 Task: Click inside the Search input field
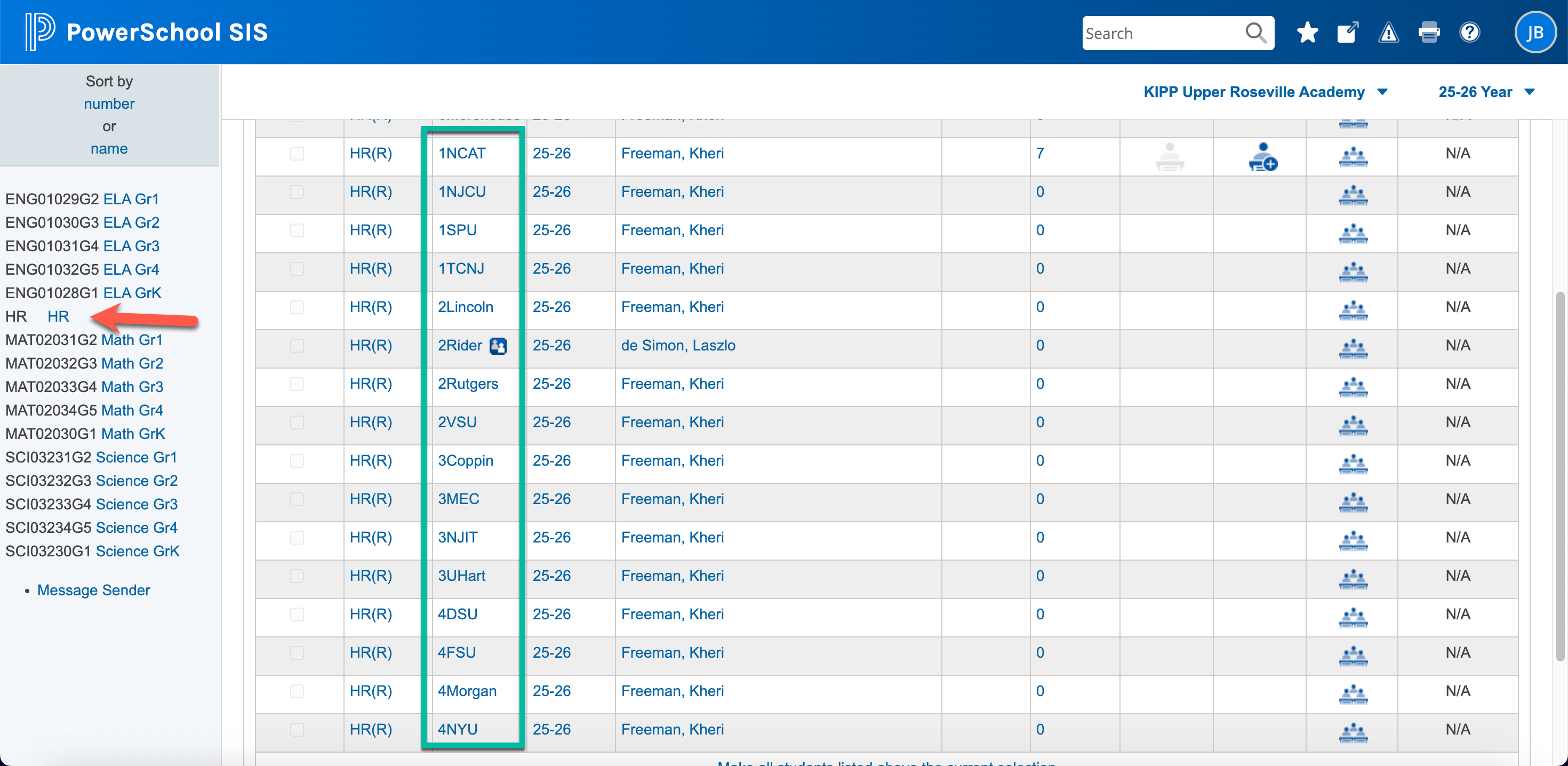tap(1163, 33)
